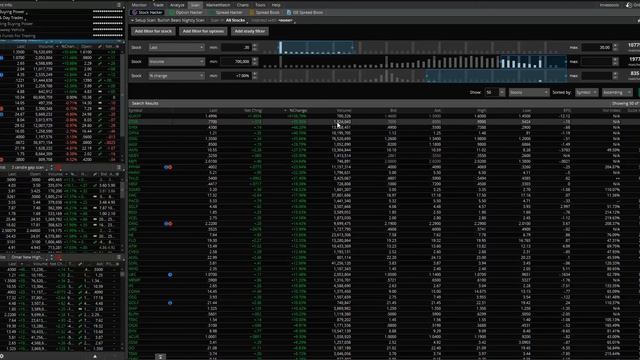640x360 pixels.
Task: Open the Scan in All Stocks dropdown
Action: 236,20
